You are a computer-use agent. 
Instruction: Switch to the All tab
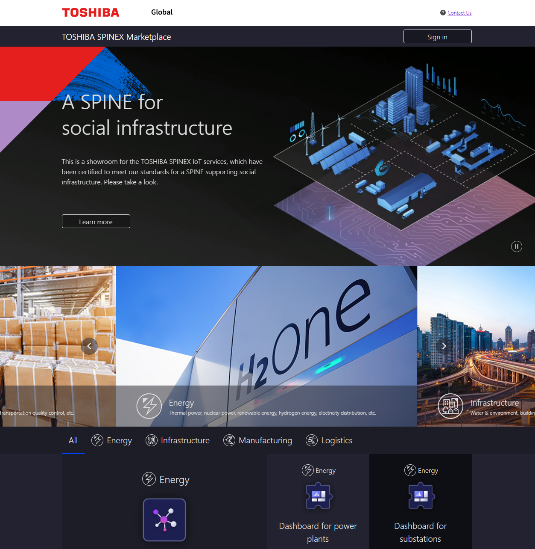pyautogui.click(x=73, y=440)
